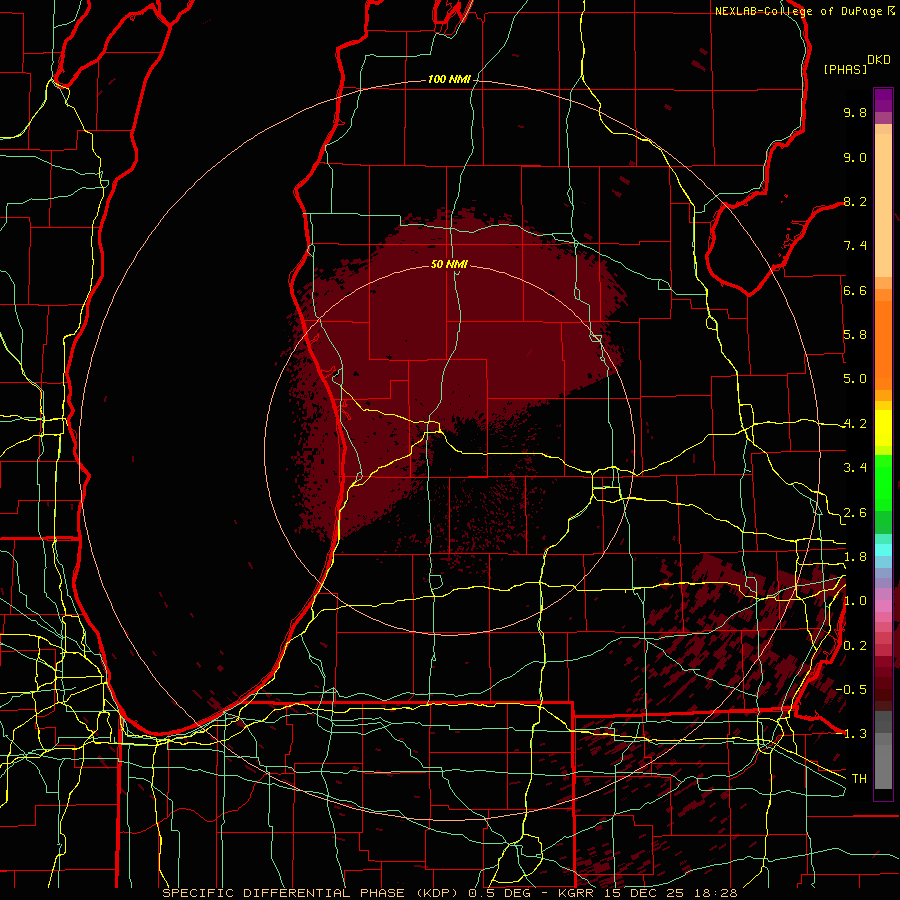Click the 1.8 value on the color scale
Screen dimensions: 900x900
click(855, 557)
